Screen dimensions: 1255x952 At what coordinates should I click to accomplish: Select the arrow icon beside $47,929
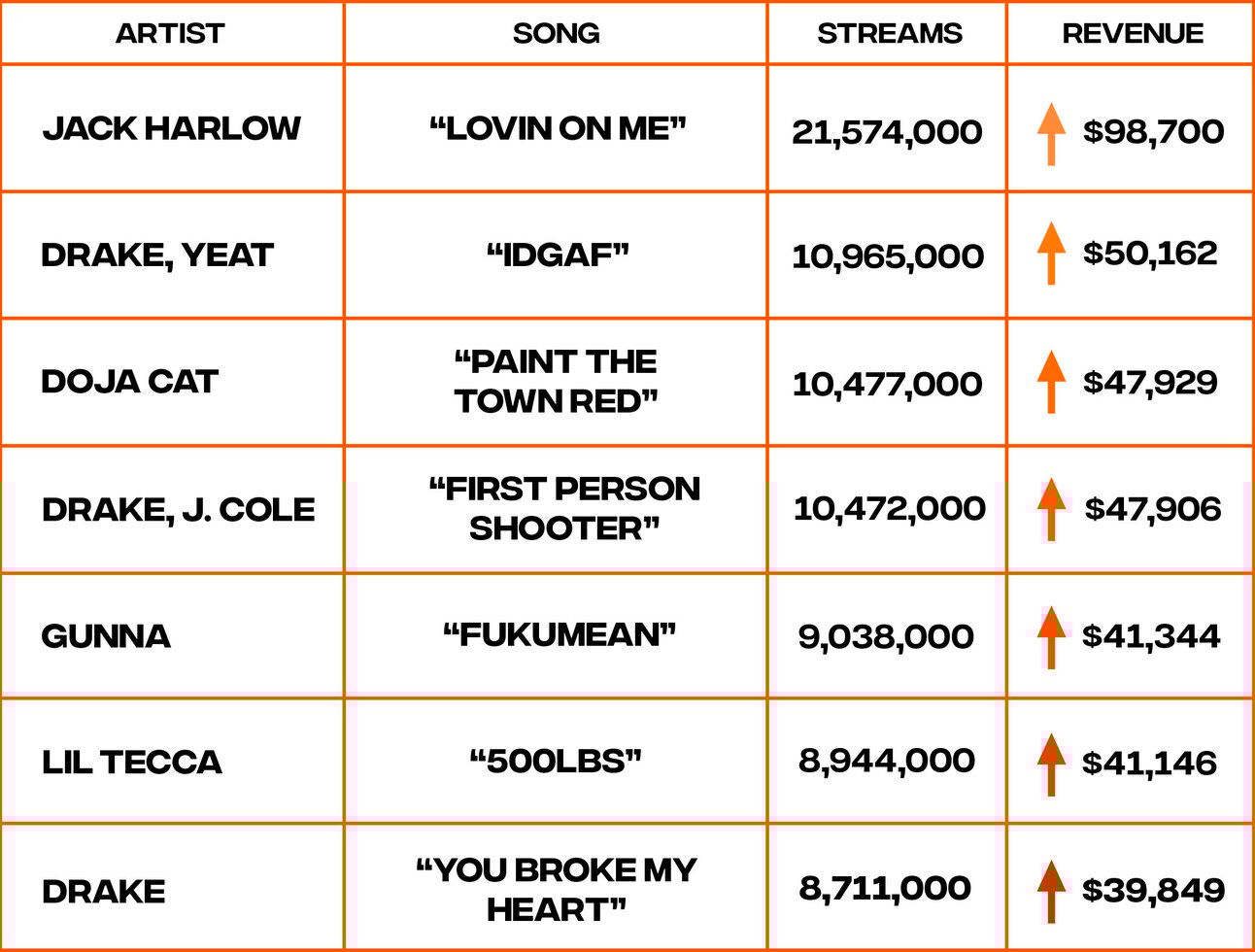tap(1051, 381)
